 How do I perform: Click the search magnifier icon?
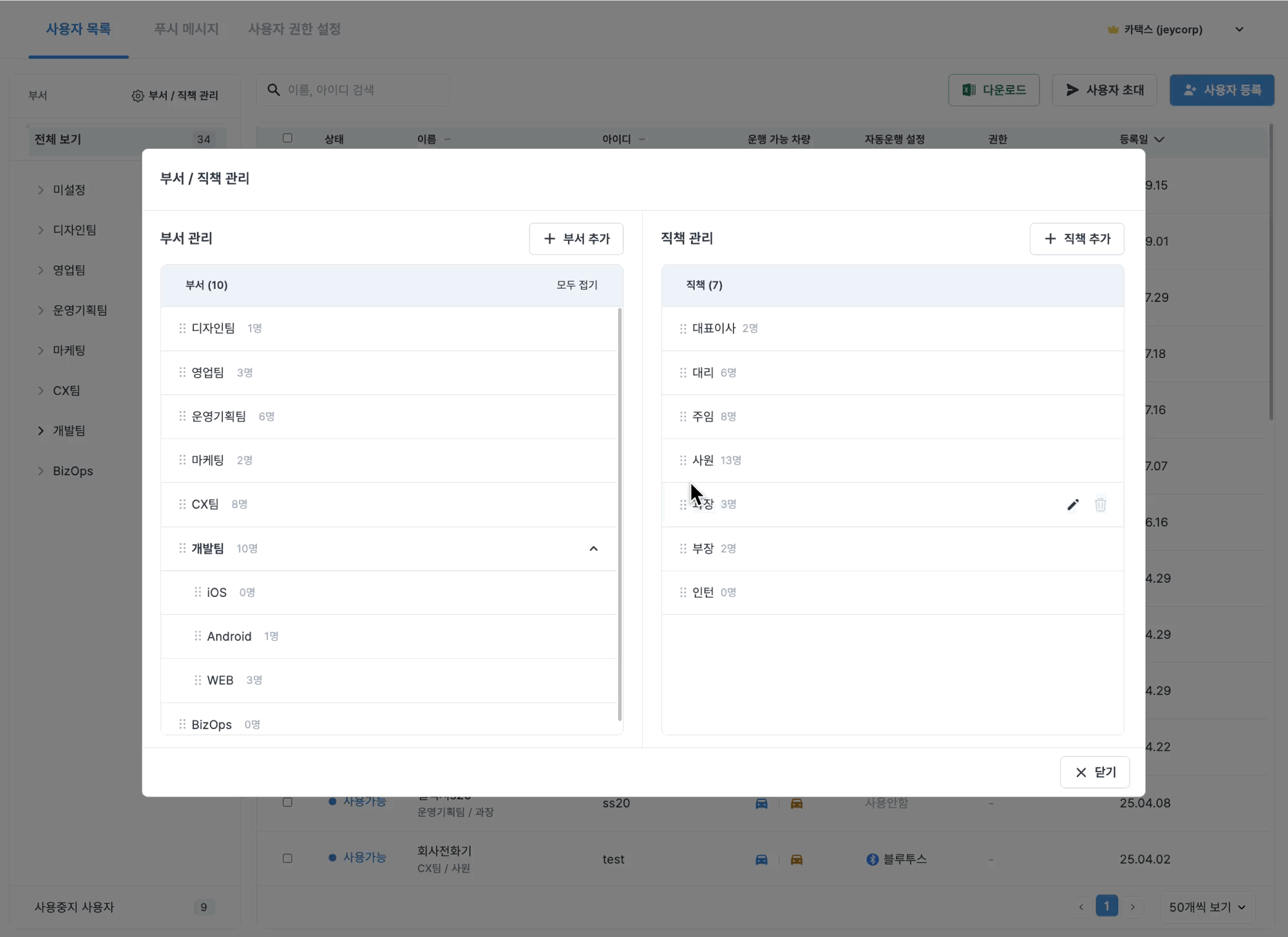coord(274,90)
